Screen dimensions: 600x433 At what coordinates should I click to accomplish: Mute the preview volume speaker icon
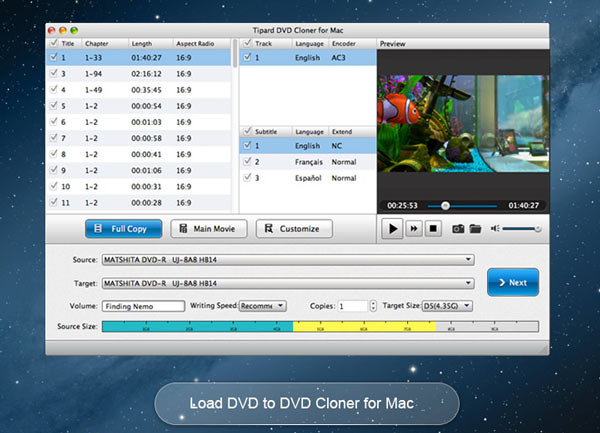click(495, 228)
